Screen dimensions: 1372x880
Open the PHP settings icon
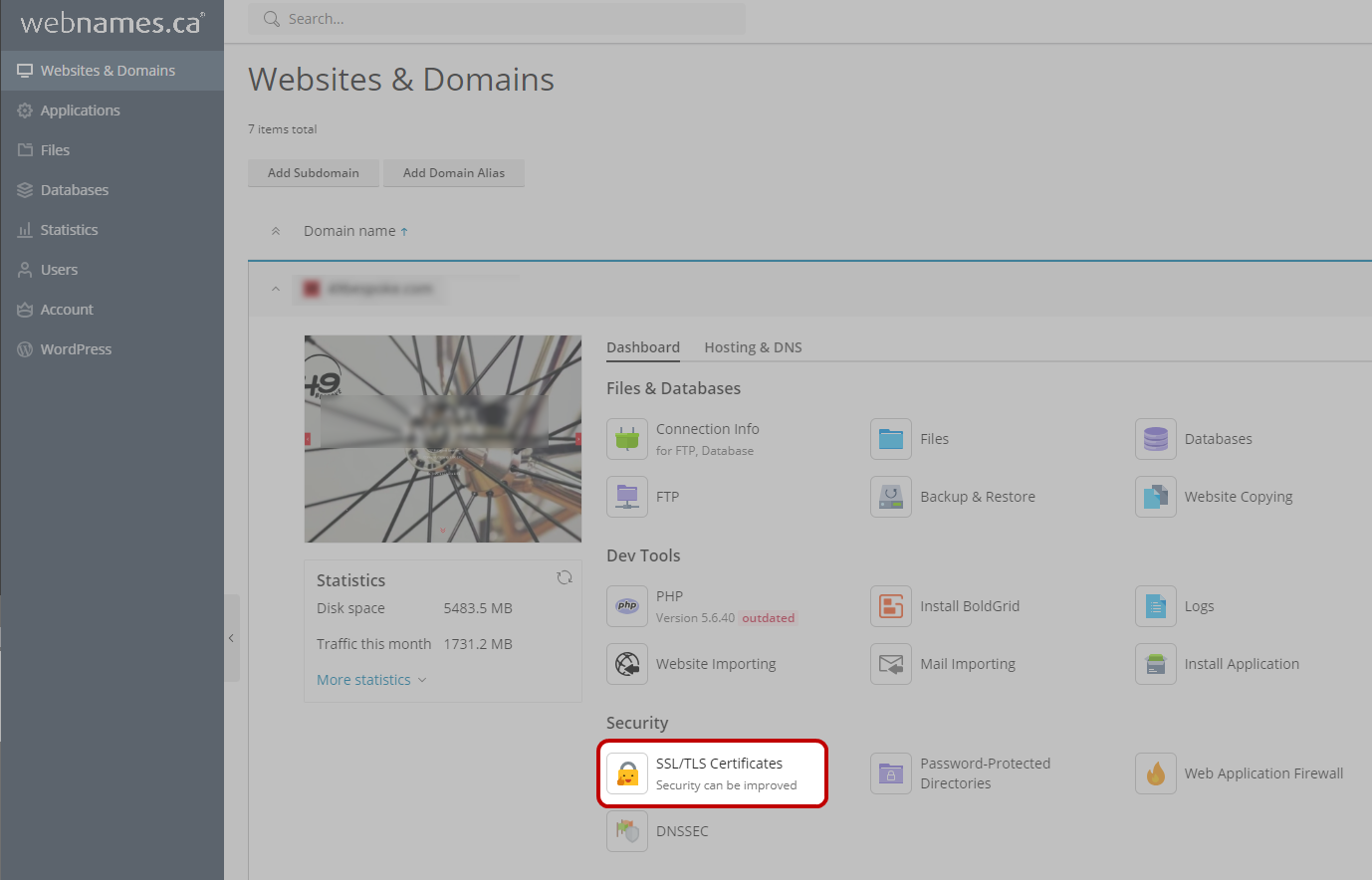click(627, 606)
